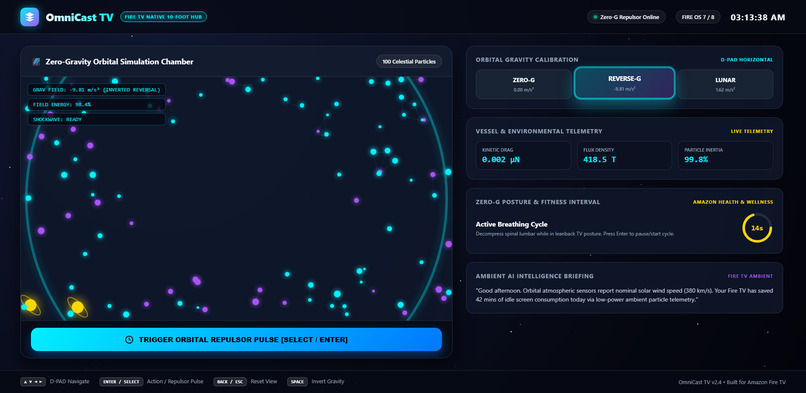The width and height of the screenshot is (806, 393).
Task: Click the FIRE OS 7 / 8 badge
Action: [x=698, y=17]
